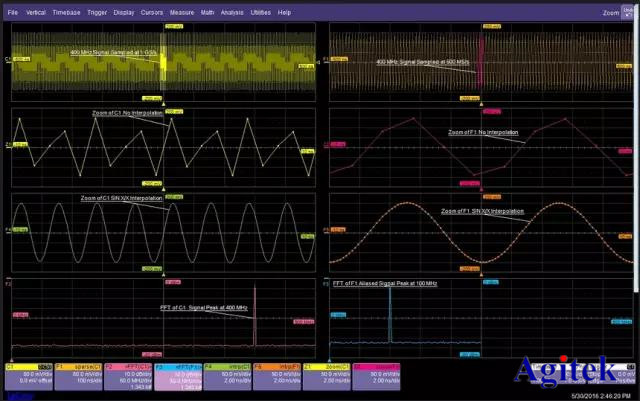Open the Trigger menu
This screenshot has width=640, height=401.
[x=96, y=12]
